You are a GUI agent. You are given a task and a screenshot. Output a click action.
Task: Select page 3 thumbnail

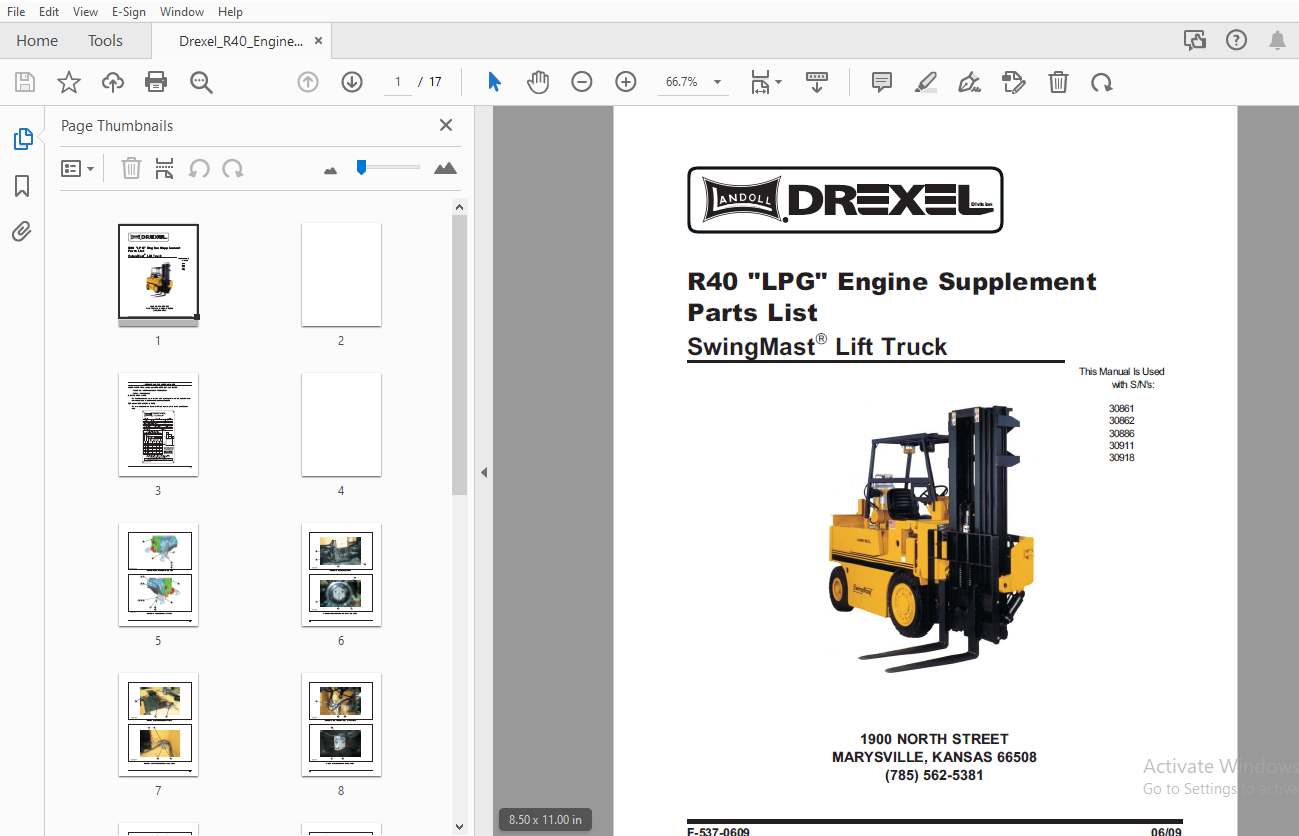(158, 425)
